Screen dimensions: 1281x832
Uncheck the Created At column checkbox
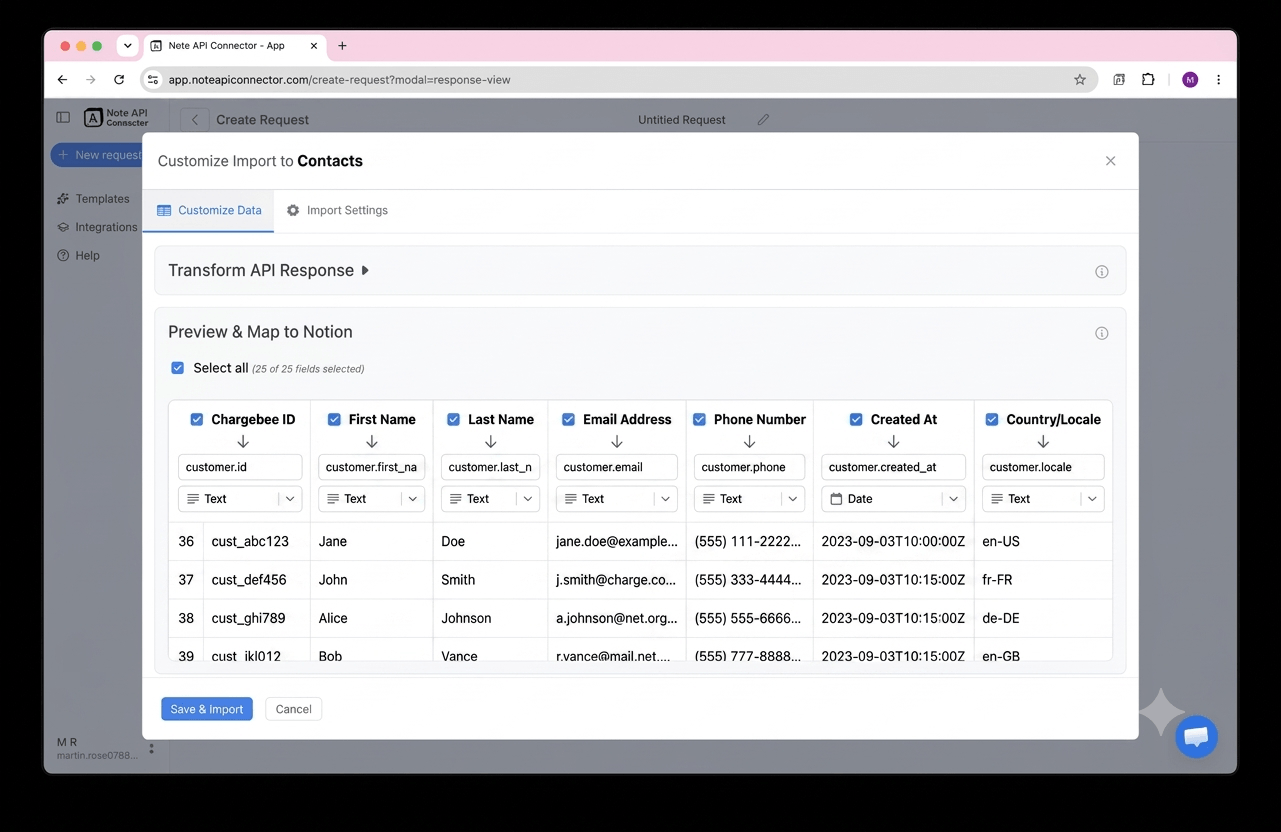pyautogui.click(x=856, y=419)
